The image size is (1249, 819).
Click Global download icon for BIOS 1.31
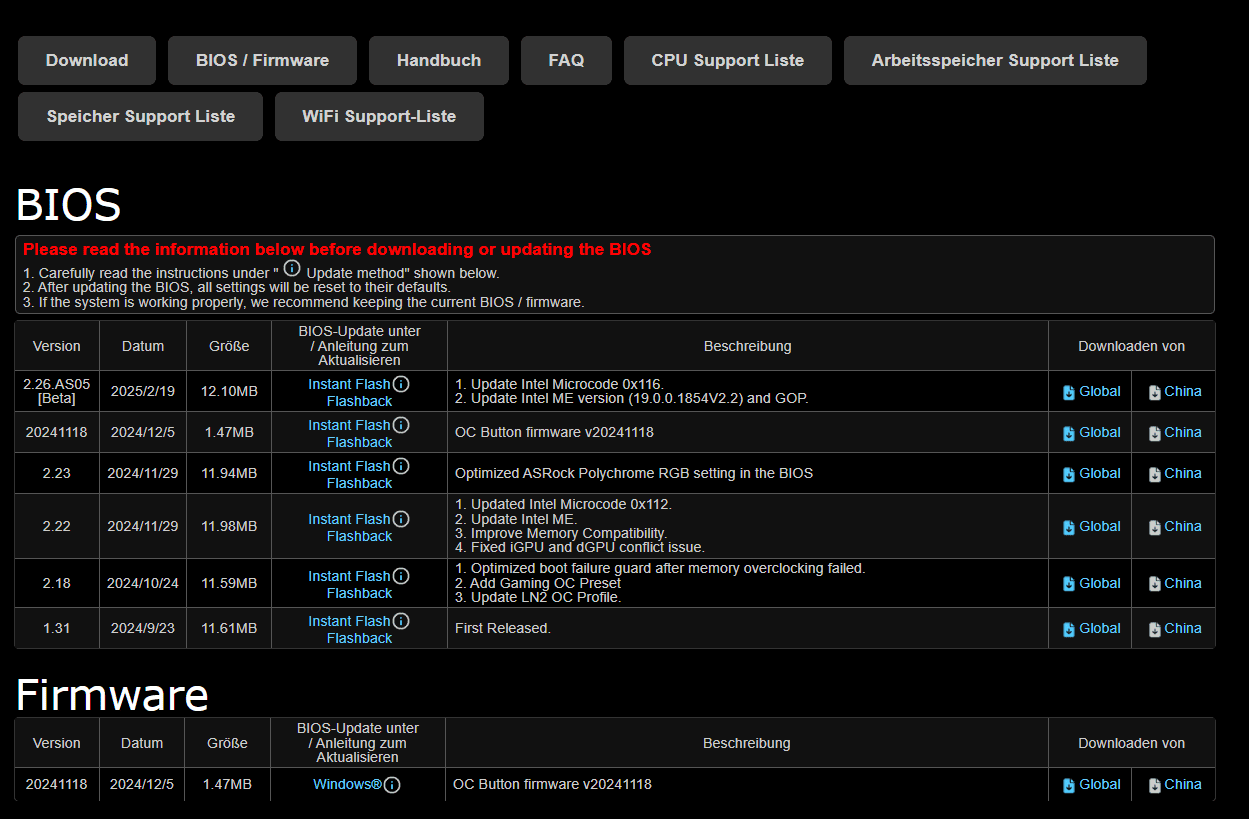click(1069, 629)
